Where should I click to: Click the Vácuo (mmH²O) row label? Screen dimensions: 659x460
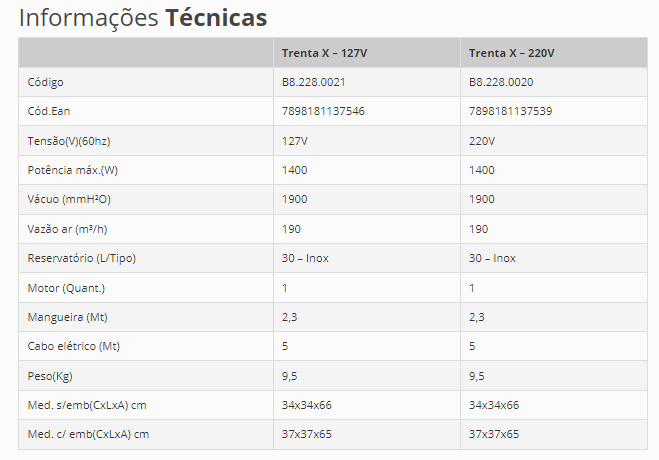click(69, 199)
